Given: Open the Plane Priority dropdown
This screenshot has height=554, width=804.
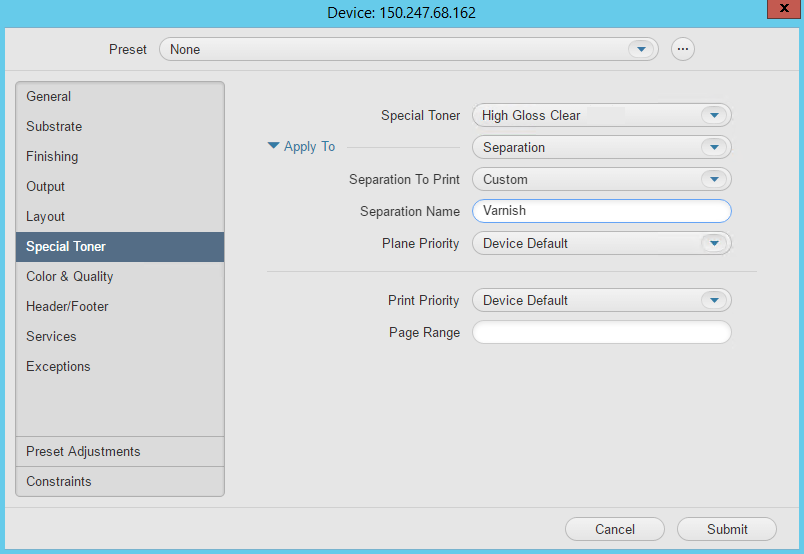Looking at the screenshot, I should (712, 243).
